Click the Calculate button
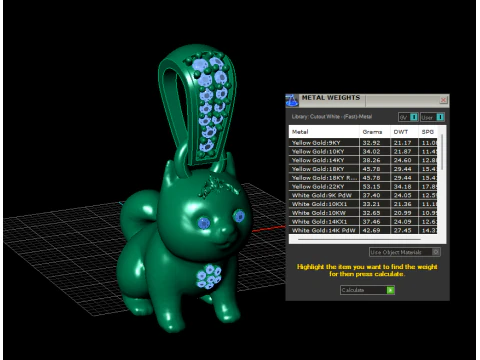480x360 pixels. point(367,290)
